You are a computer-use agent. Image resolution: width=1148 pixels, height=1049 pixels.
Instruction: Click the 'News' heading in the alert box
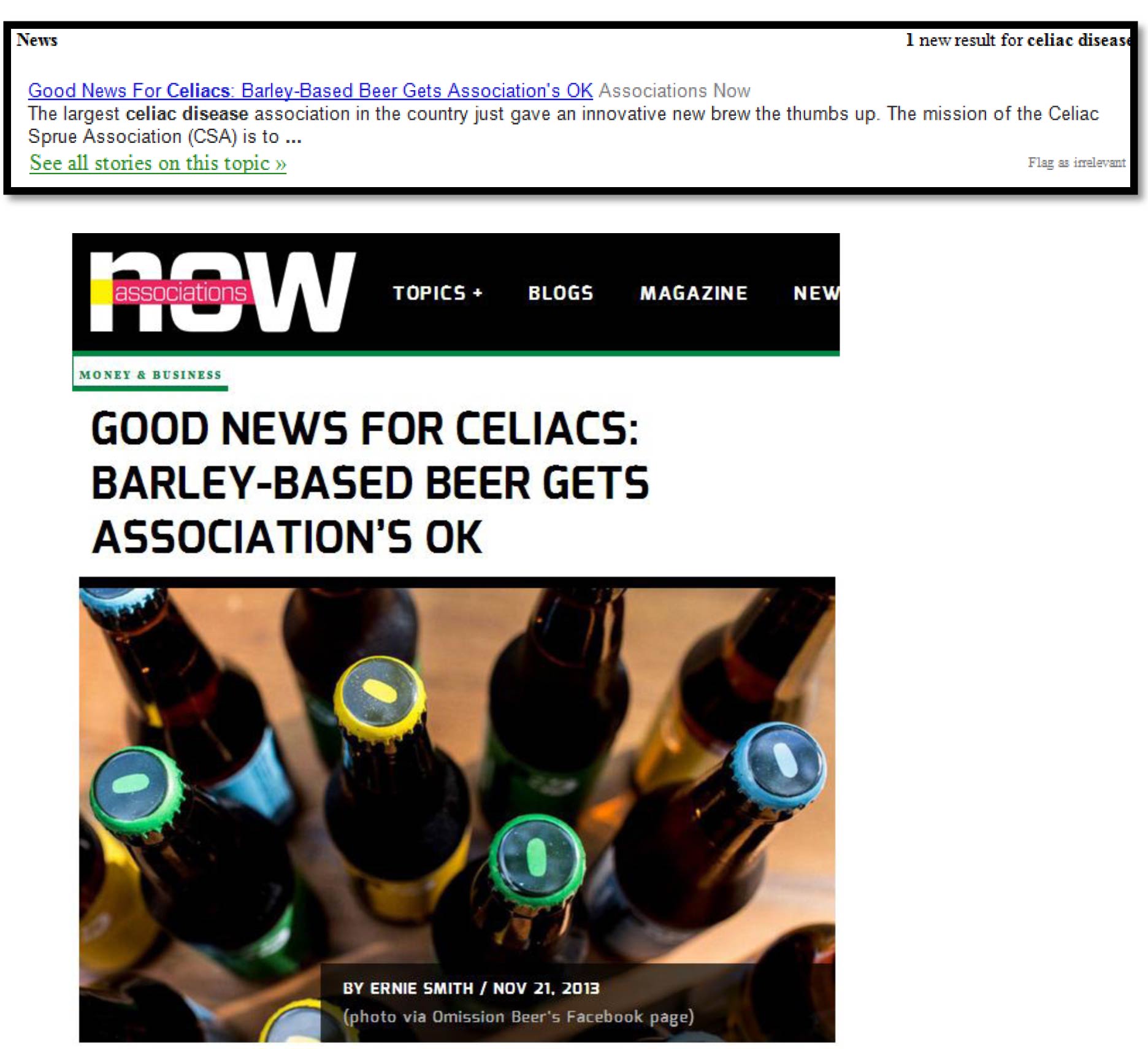37,40
